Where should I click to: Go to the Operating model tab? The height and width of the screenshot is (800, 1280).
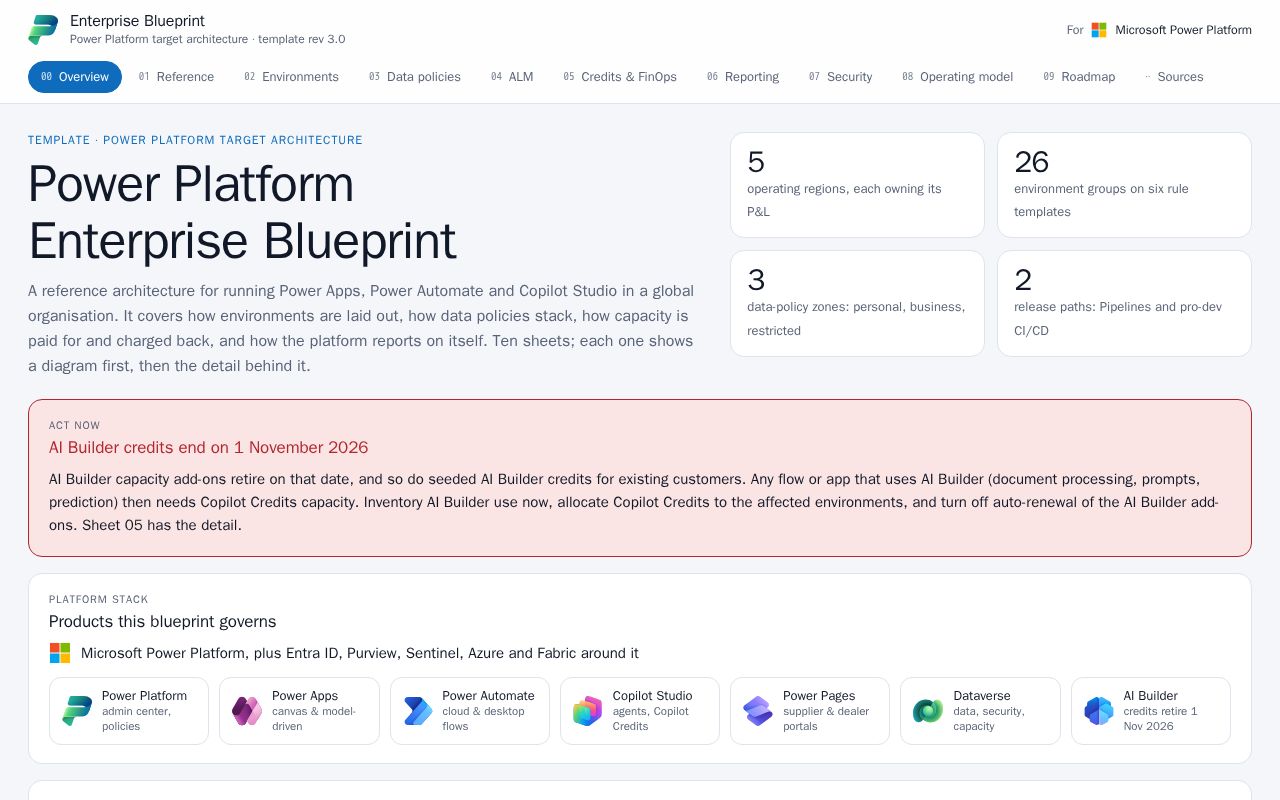point(958,77)
